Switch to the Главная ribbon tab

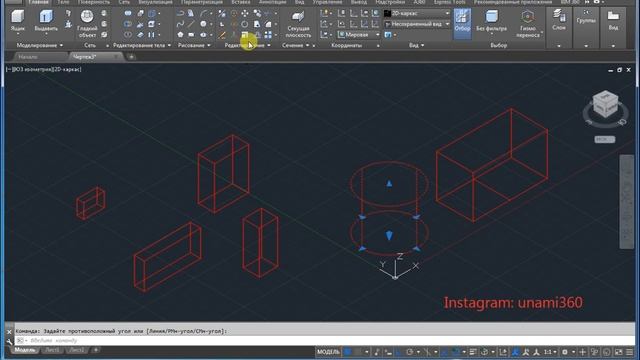coord(38,2)
